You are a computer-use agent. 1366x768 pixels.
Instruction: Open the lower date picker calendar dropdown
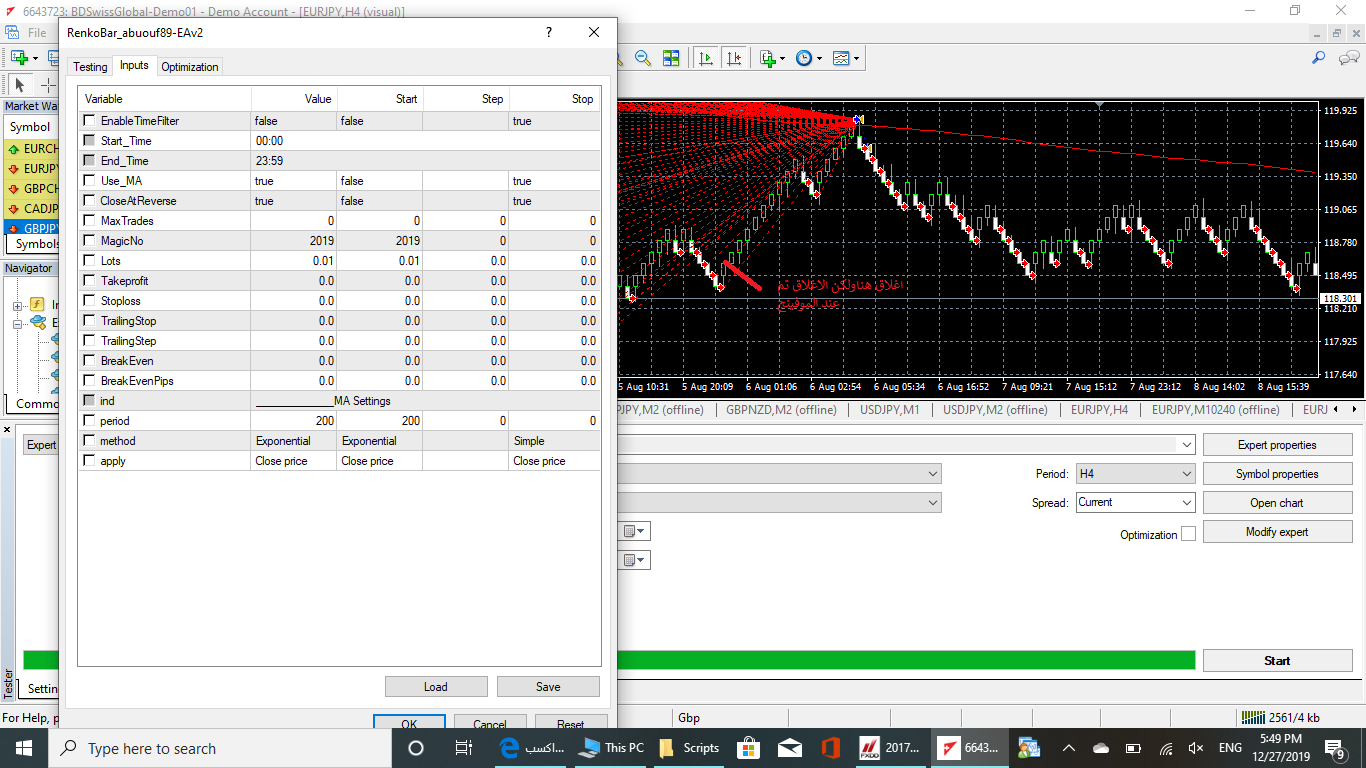[x=636, y=560]
